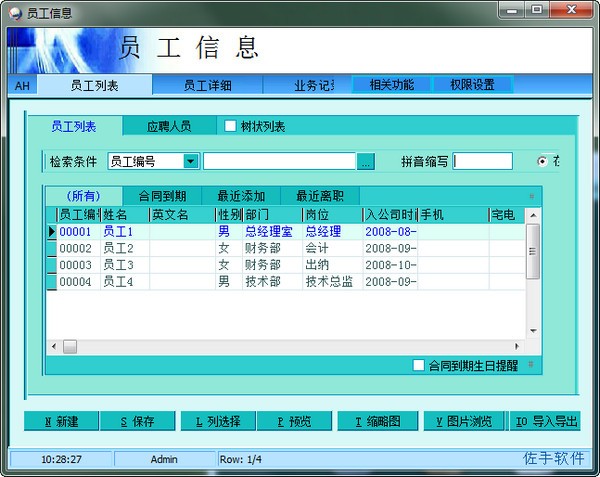Enable the 树状列表 checkbox
This screenshot has height=477, width=600.
click(x=230, y=126)
